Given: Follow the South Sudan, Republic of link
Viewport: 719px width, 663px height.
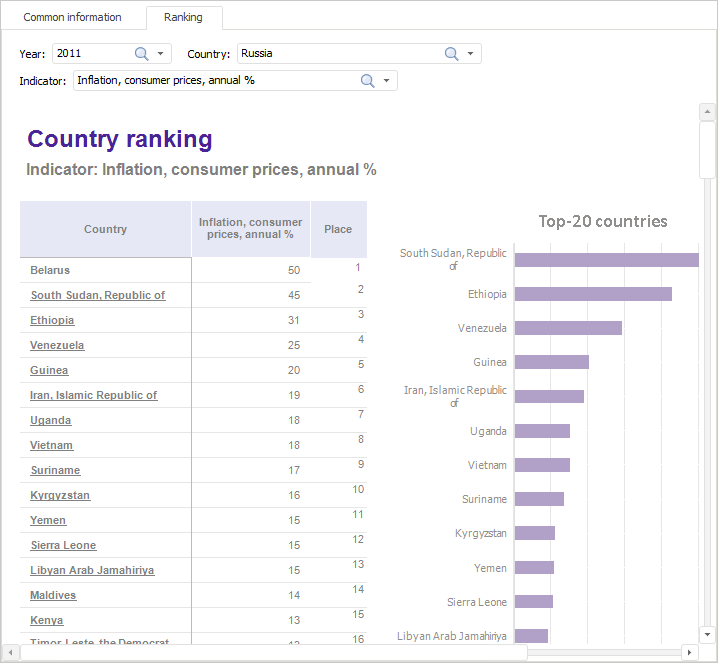Looking at the screenshot, I should point(97,295).
